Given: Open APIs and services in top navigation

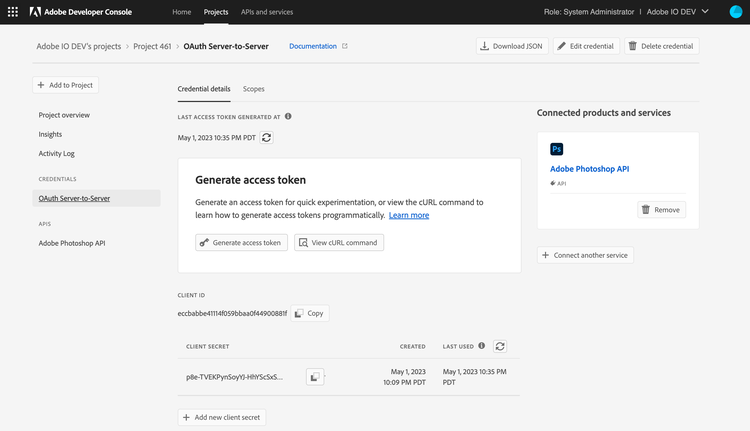Looking at the screenshot, I should click(267, 12).
